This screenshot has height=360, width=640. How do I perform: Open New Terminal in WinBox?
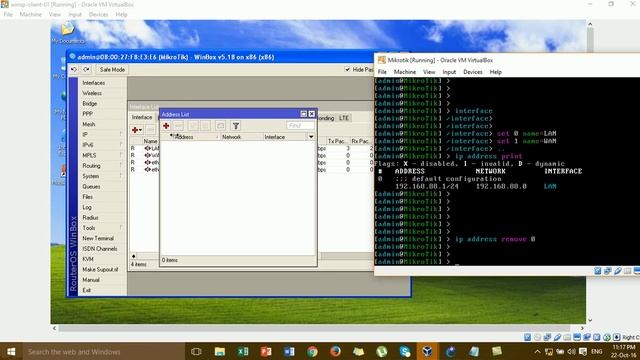click(98, 238)
